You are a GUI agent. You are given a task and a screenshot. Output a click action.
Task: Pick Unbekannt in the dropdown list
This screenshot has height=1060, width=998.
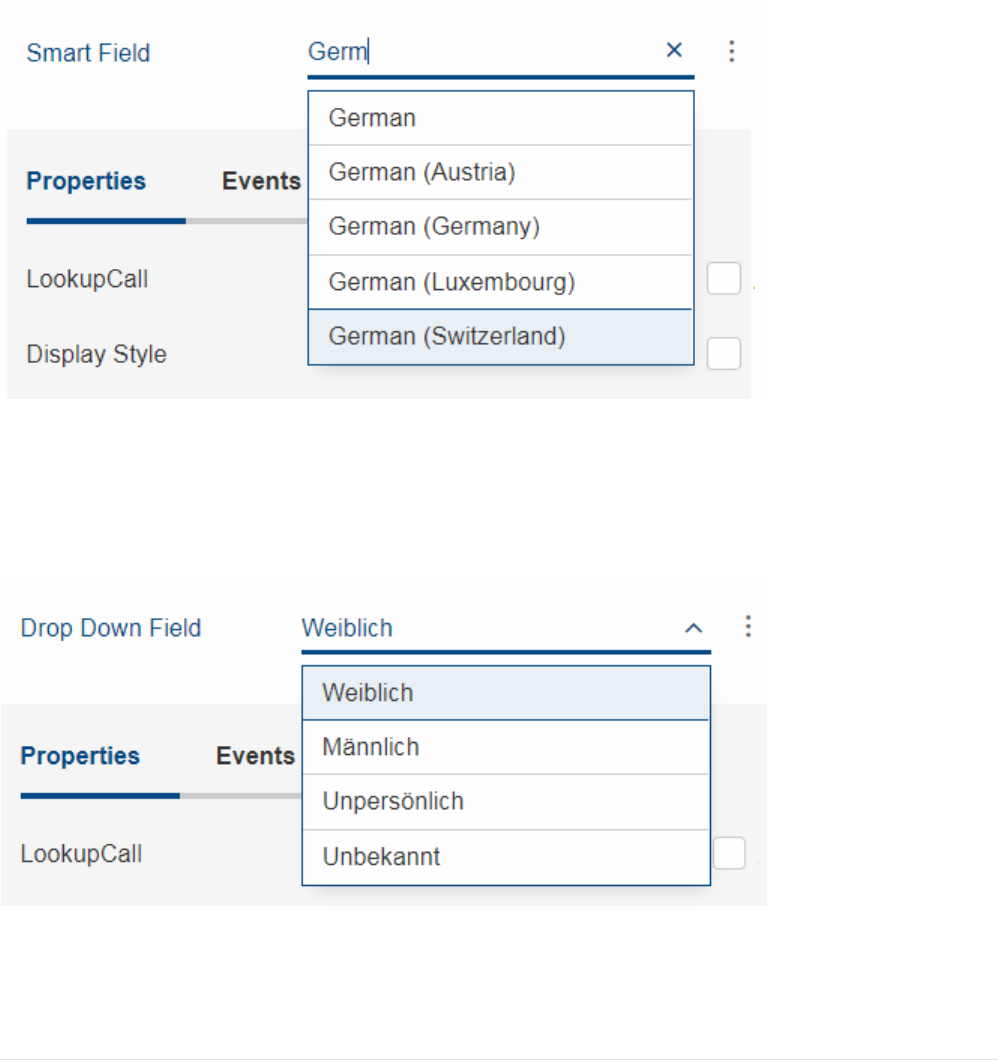506,857
